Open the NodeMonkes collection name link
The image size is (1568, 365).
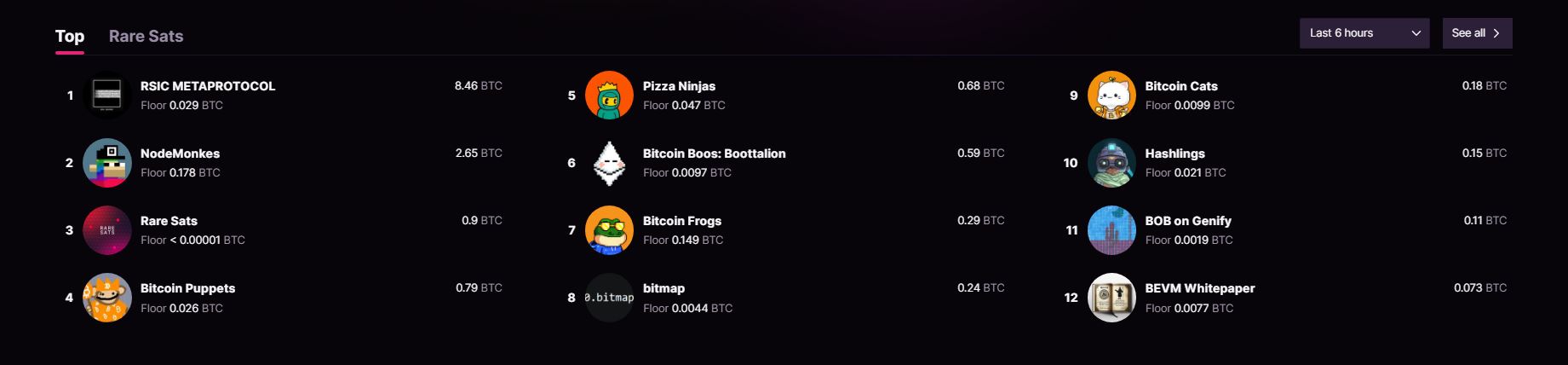pos(180,154)
